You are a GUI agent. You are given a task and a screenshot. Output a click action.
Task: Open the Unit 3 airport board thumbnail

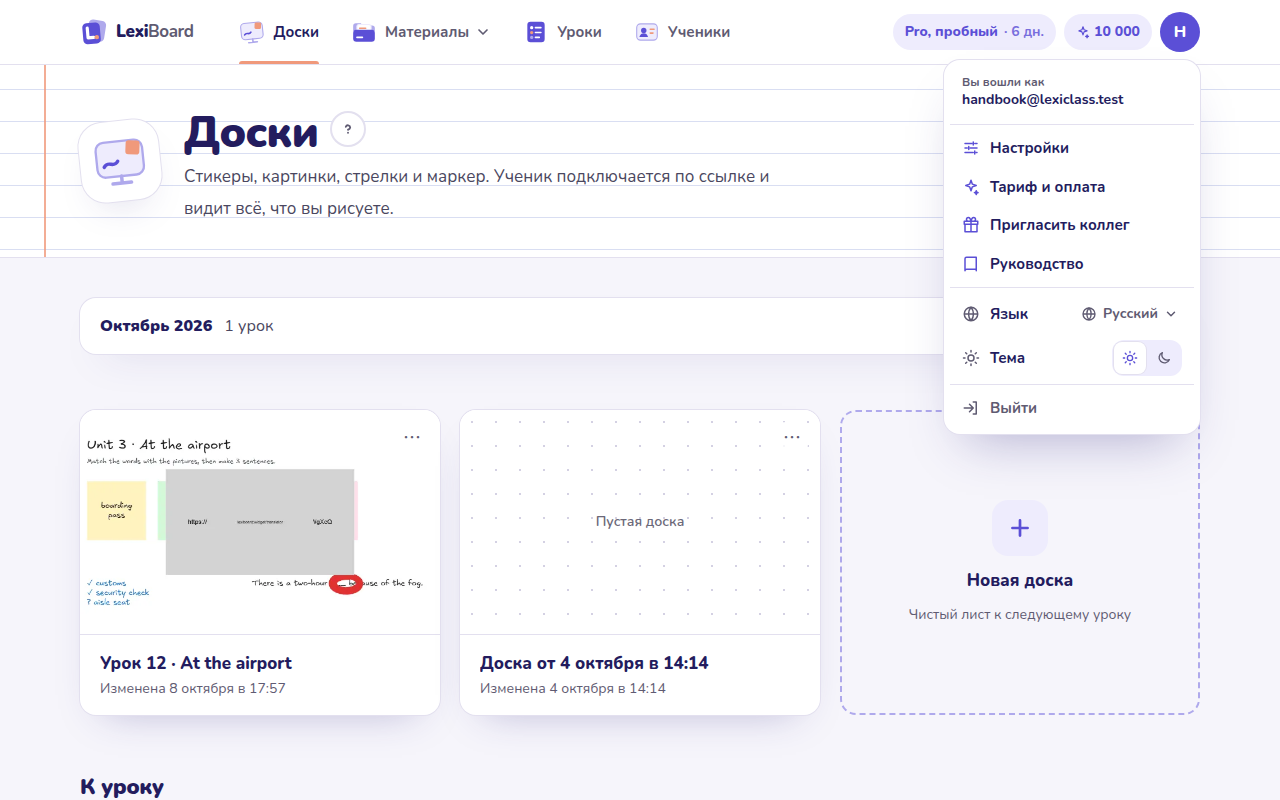(x=260, y=522)
